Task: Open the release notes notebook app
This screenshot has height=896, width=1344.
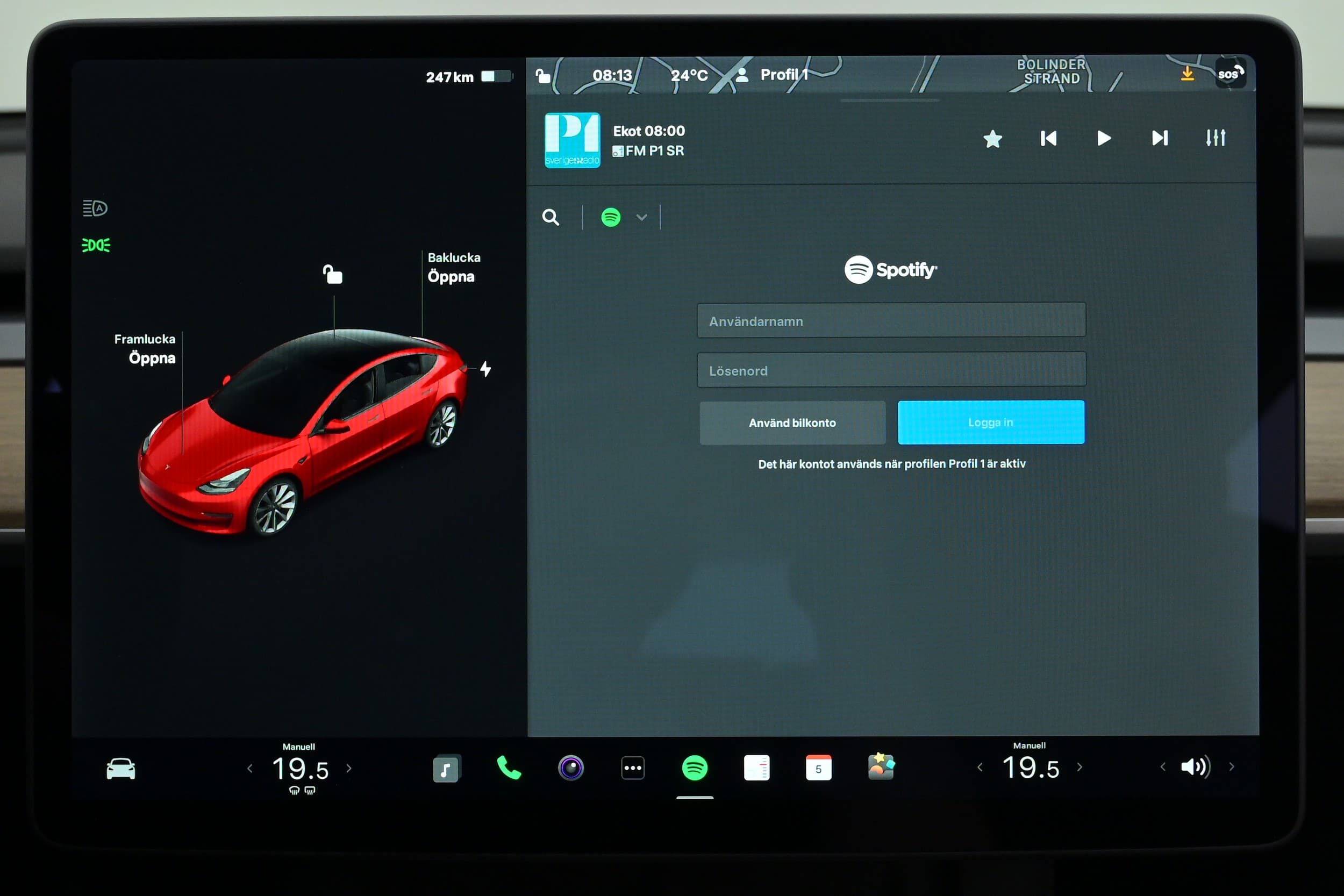Action: point(756,768)
